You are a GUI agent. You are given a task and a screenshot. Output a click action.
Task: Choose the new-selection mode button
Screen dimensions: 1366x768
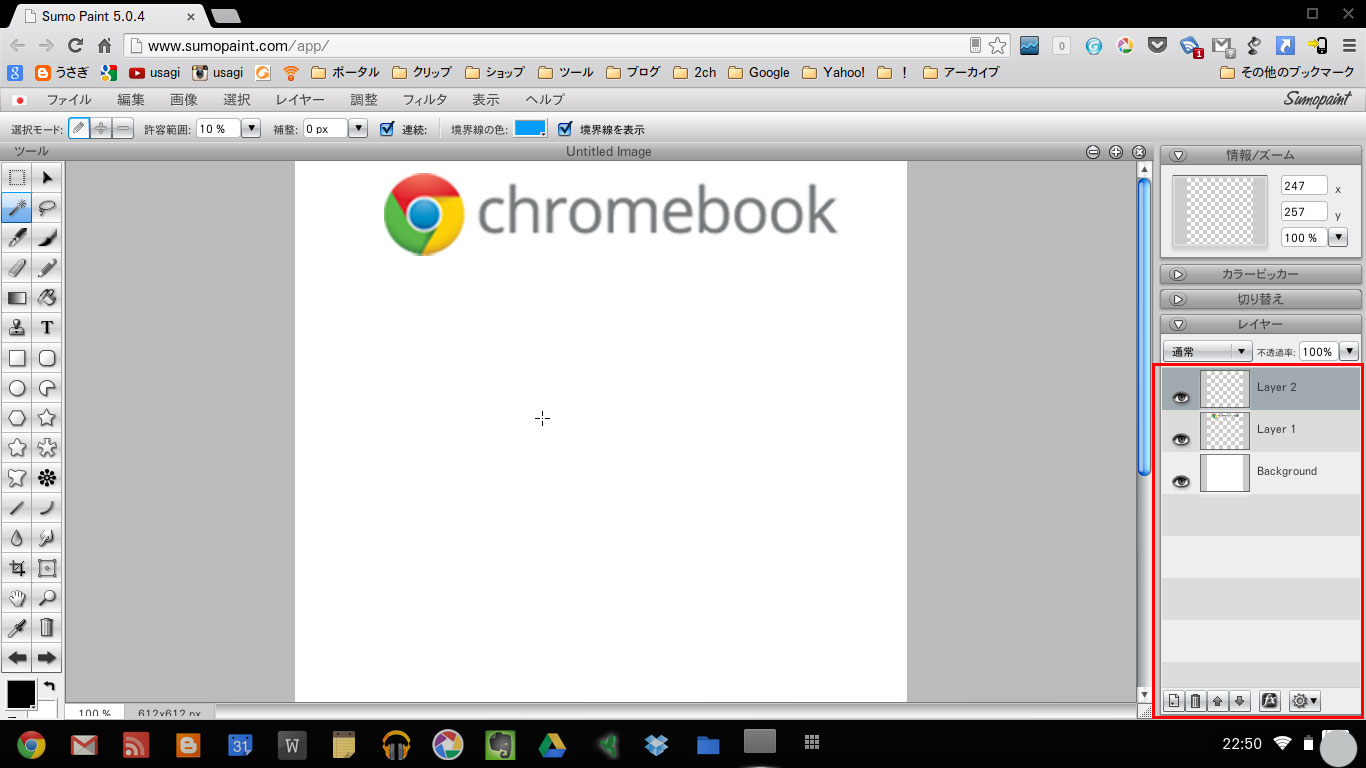[78, 129]
